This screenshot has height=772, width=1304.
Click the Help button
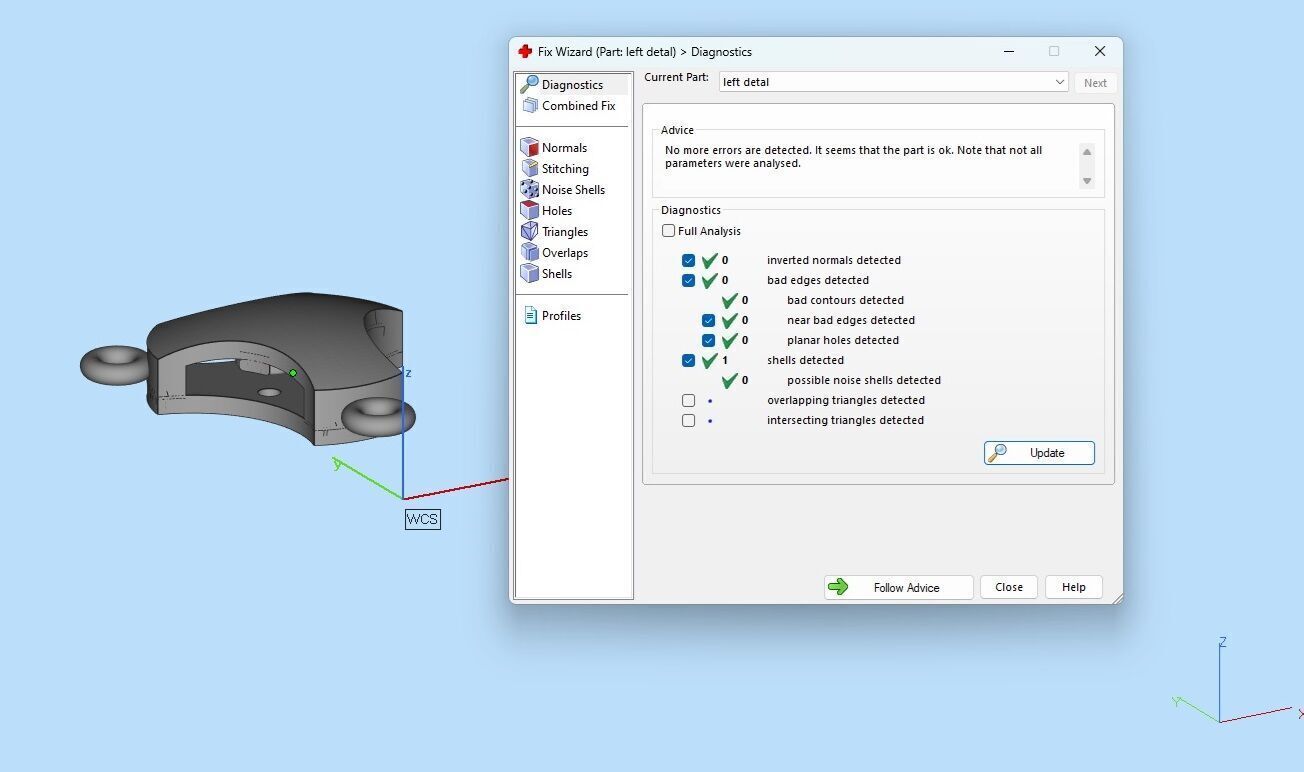click(1074, 587)
